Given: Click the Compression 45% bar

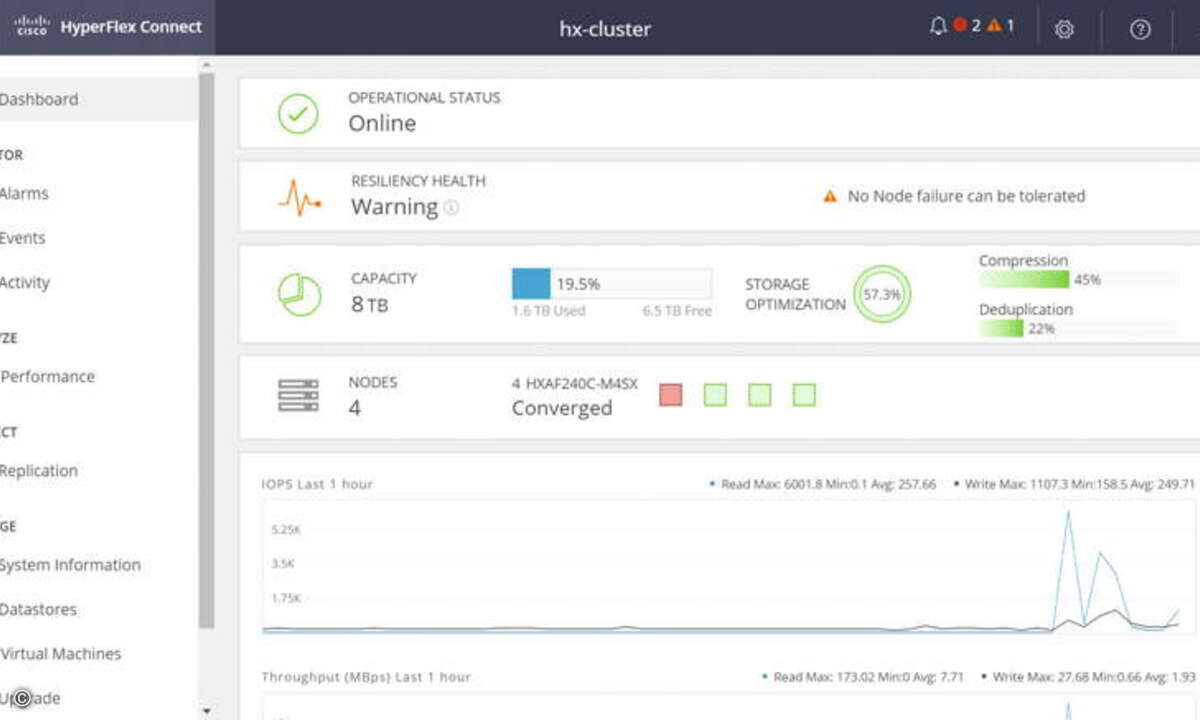Looking at the screenshot, I should pyautogui.click(x=1078, y=279).
